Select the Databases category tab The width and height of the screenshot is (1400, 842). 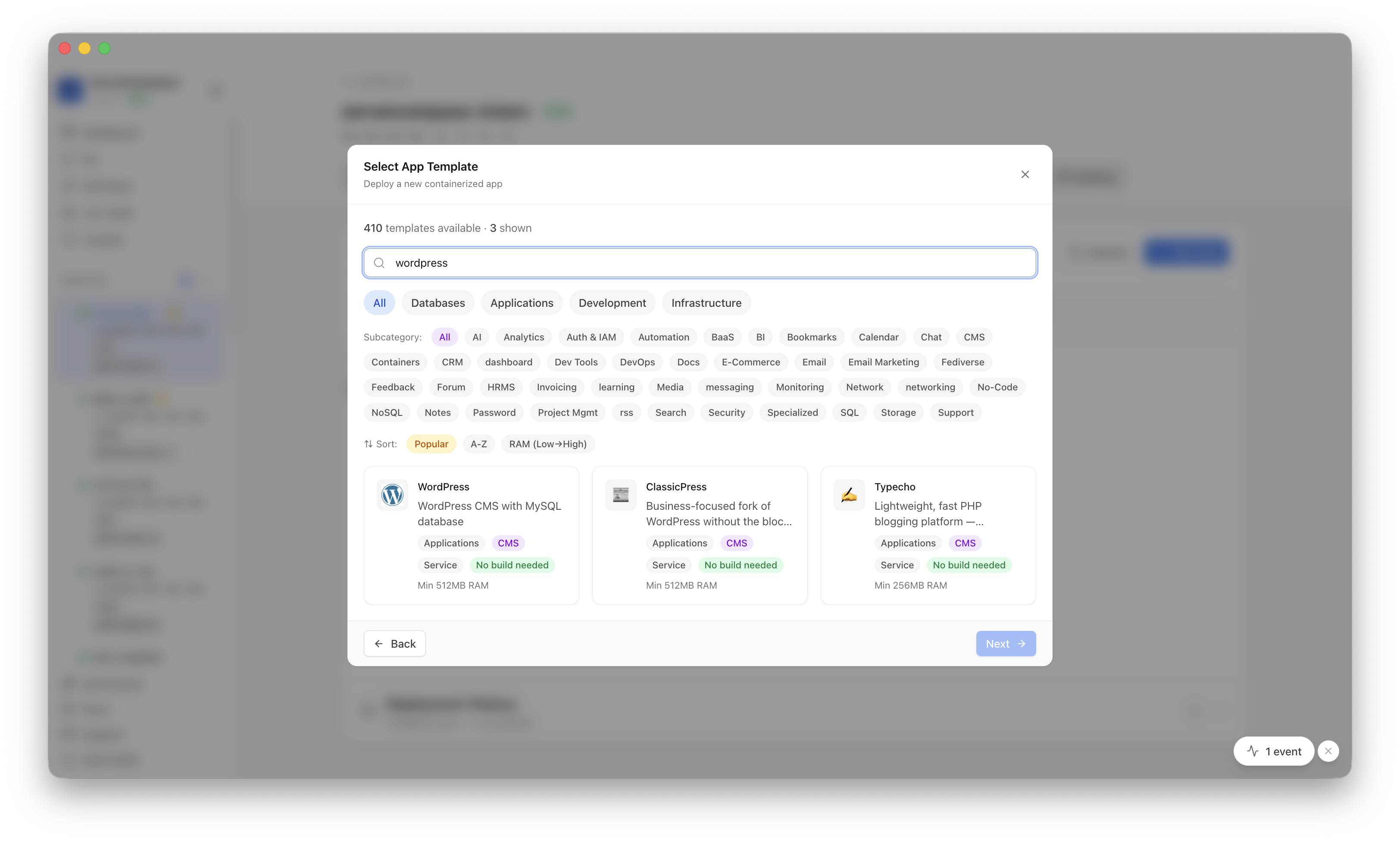coord(437,303)
